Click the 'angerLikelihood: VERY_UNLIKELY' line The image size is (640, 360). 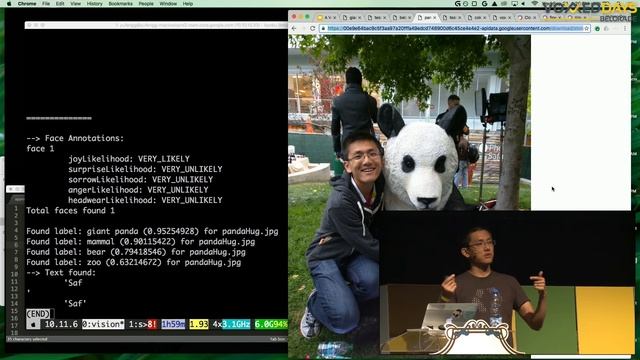[138, 190]
